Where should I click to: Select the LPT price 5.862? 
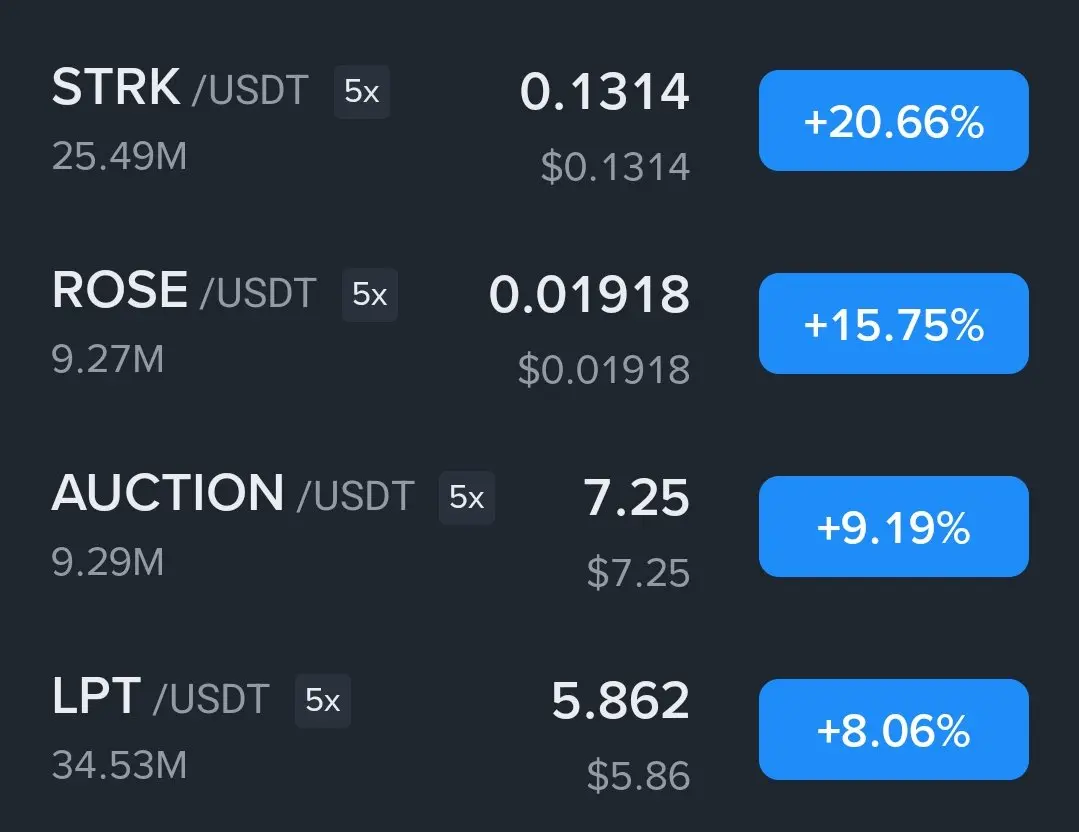point(621,701)
